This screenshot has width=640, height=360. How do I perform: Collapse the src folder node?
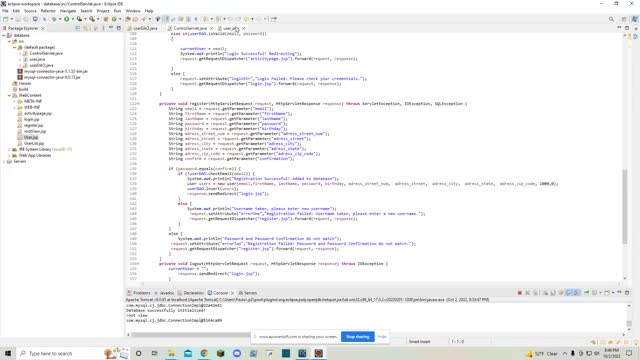(9, 41)
